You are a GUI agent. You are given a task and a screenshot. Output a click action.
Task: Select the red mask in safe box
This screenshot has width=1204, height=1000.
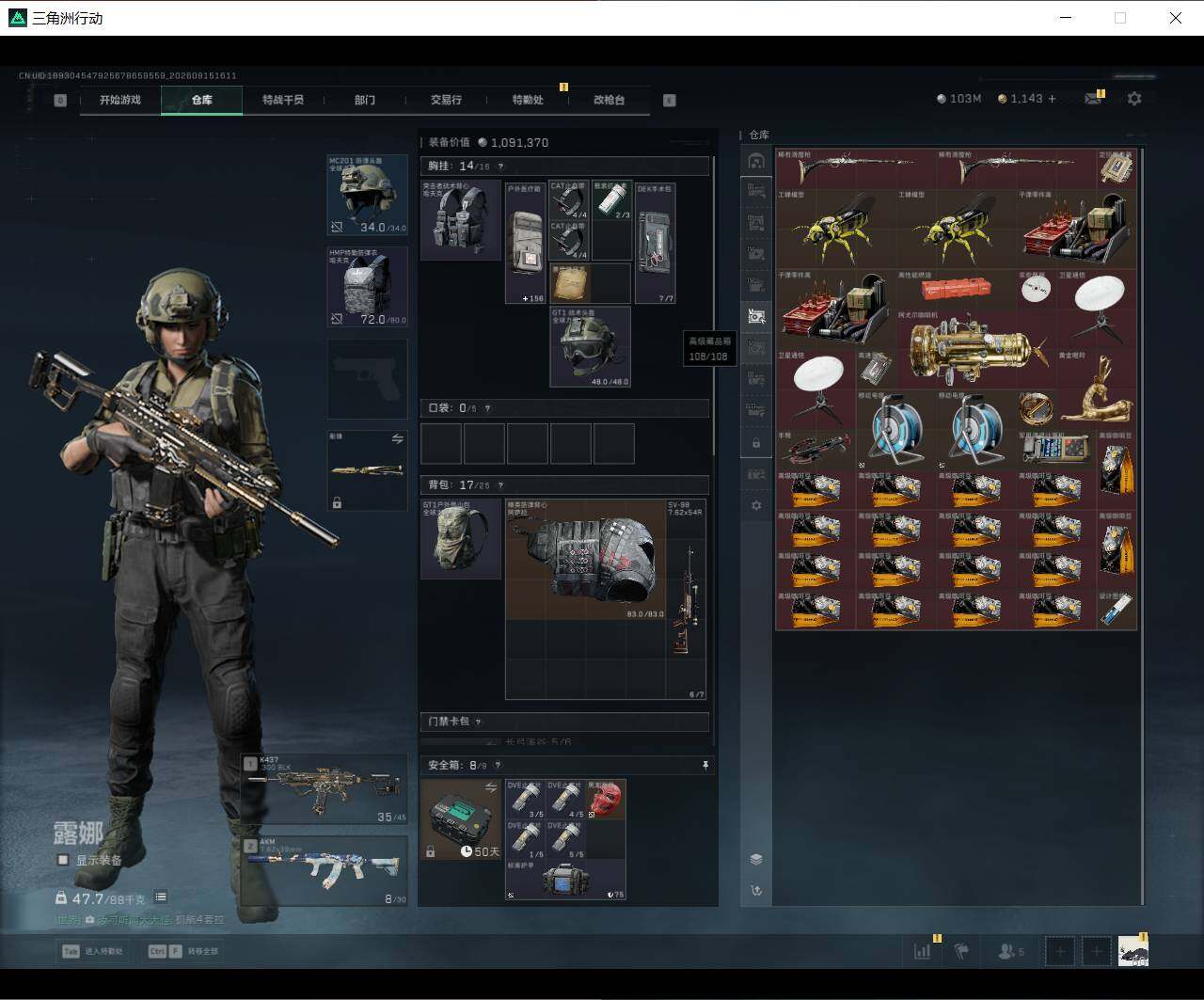click(606, 799)
